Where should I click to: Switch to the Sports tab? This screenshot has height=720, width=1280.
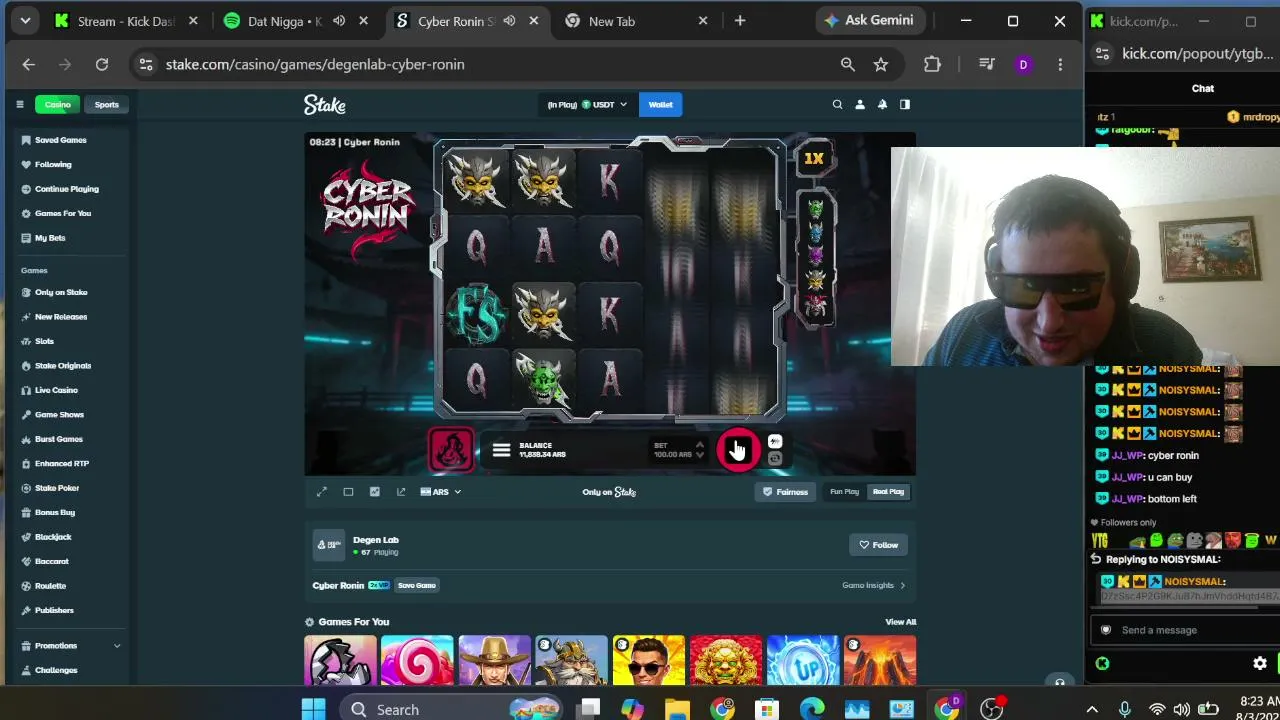point(107,105)
